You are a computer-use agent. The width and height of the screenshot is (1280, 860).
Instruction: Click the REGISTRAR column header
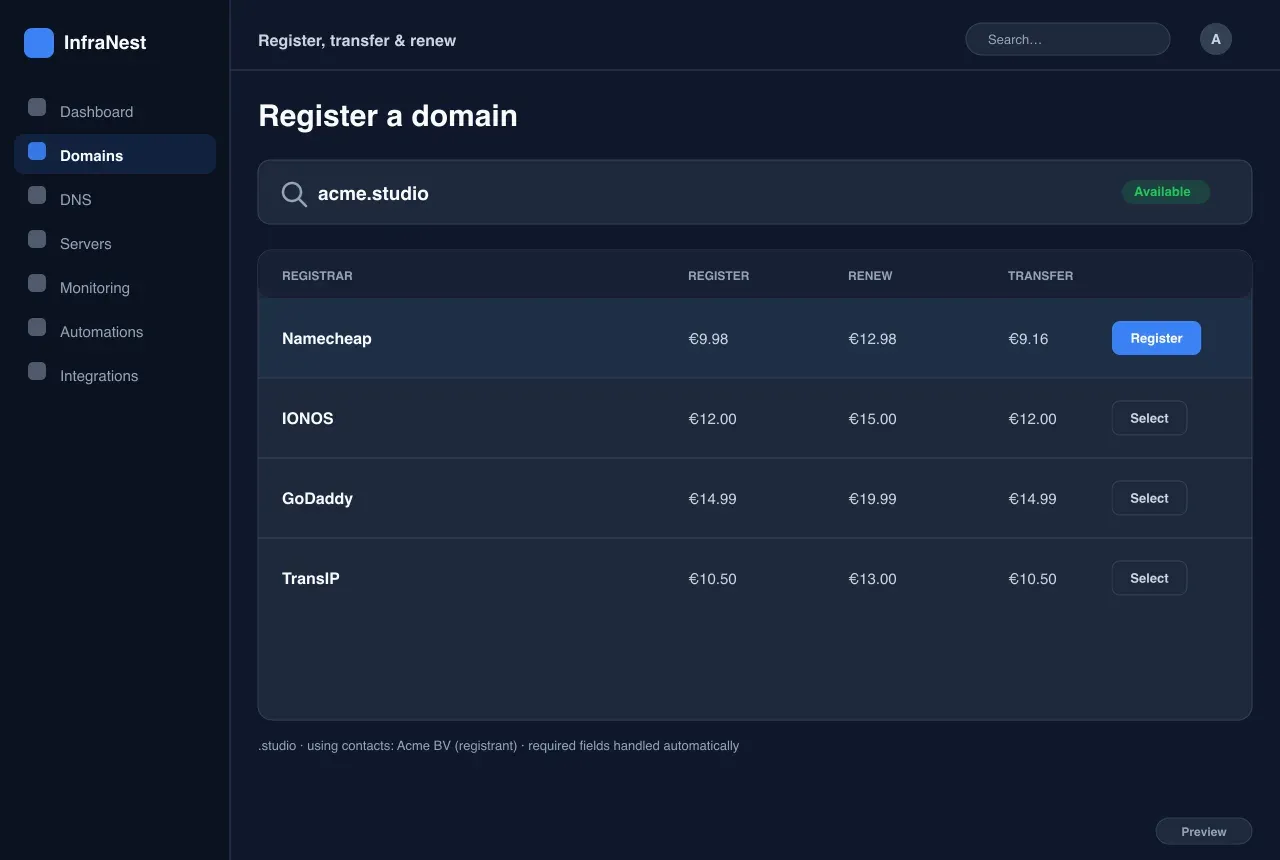(x=317, y=275)
